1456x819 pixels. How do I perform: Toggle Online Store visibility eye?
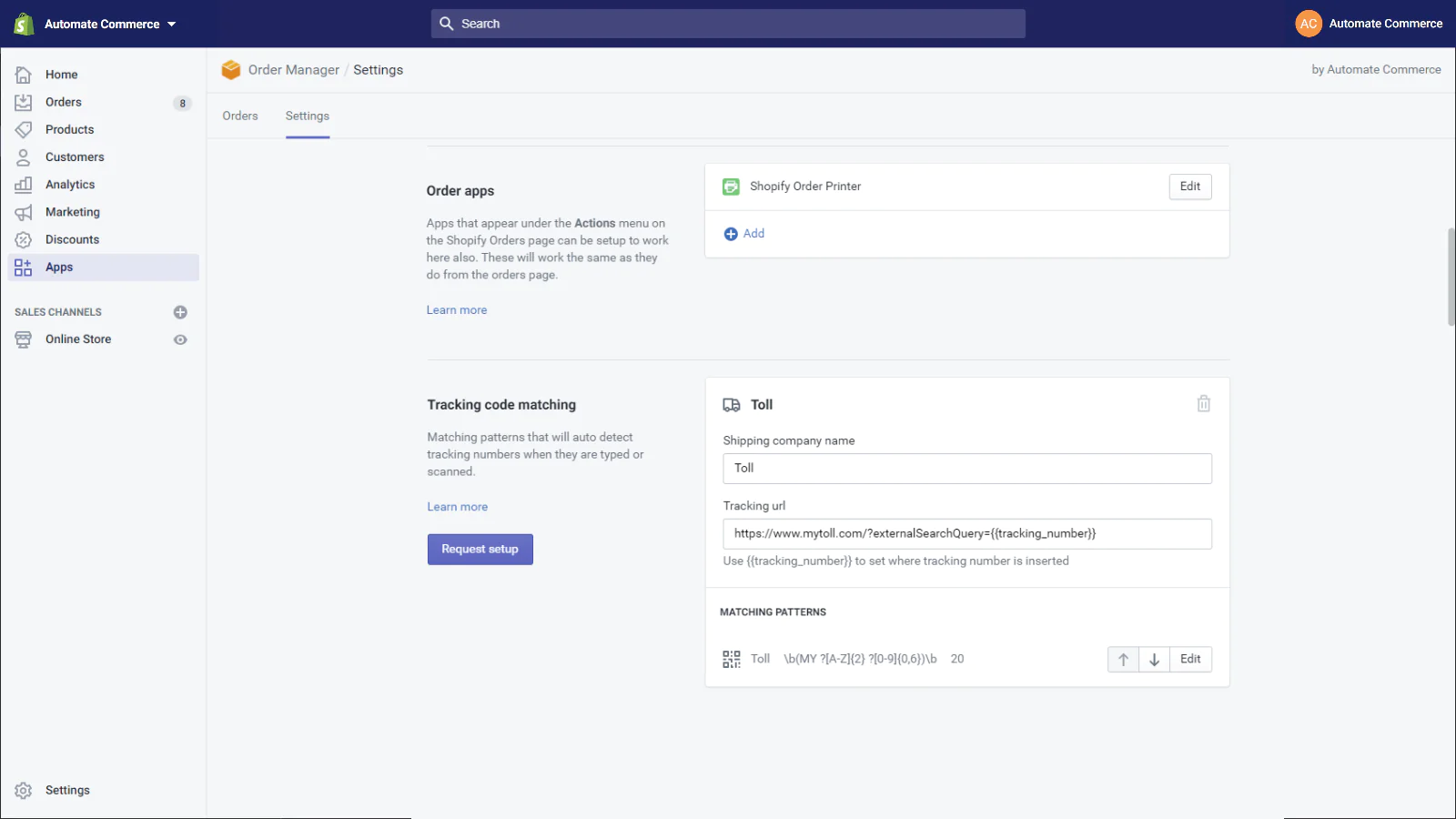tap(179, 339)
